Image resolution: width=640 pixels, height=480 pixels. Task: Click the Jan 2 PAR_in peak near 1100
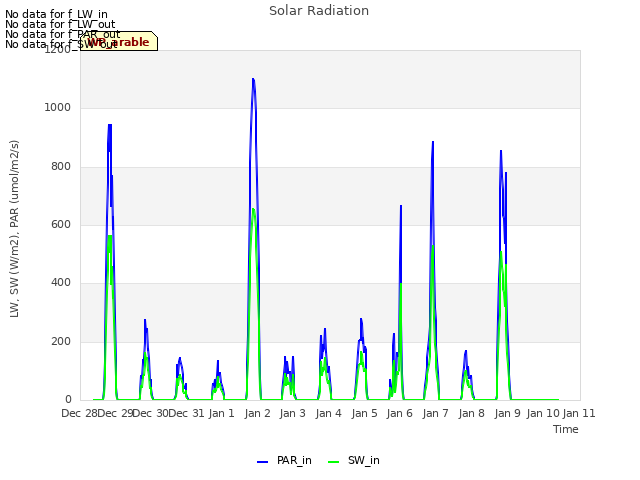253,79
